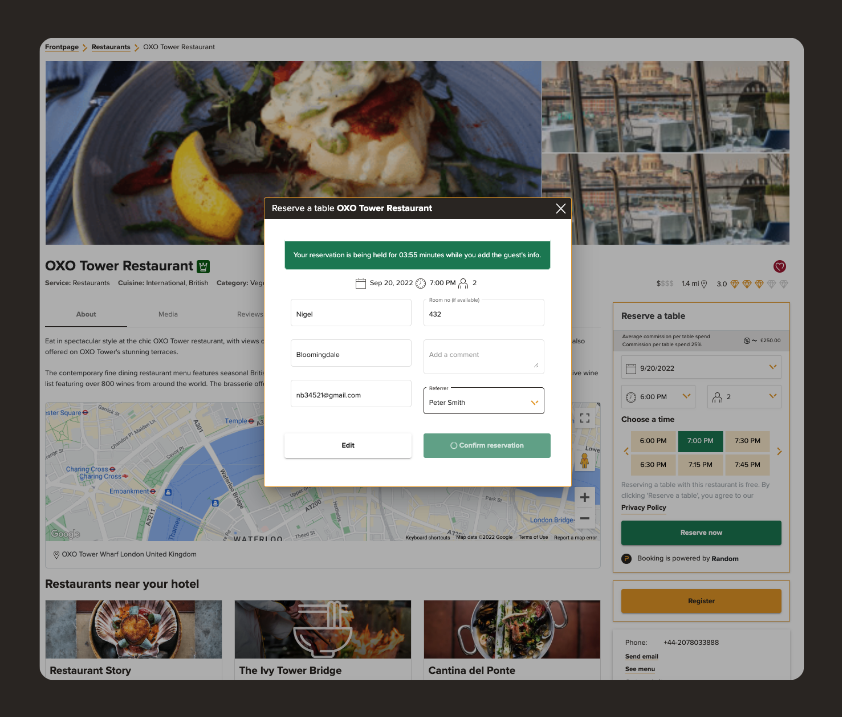The width and height of the screenshot is (842, 717).
Task: Click the See menu link
Action: coord(640,669)
